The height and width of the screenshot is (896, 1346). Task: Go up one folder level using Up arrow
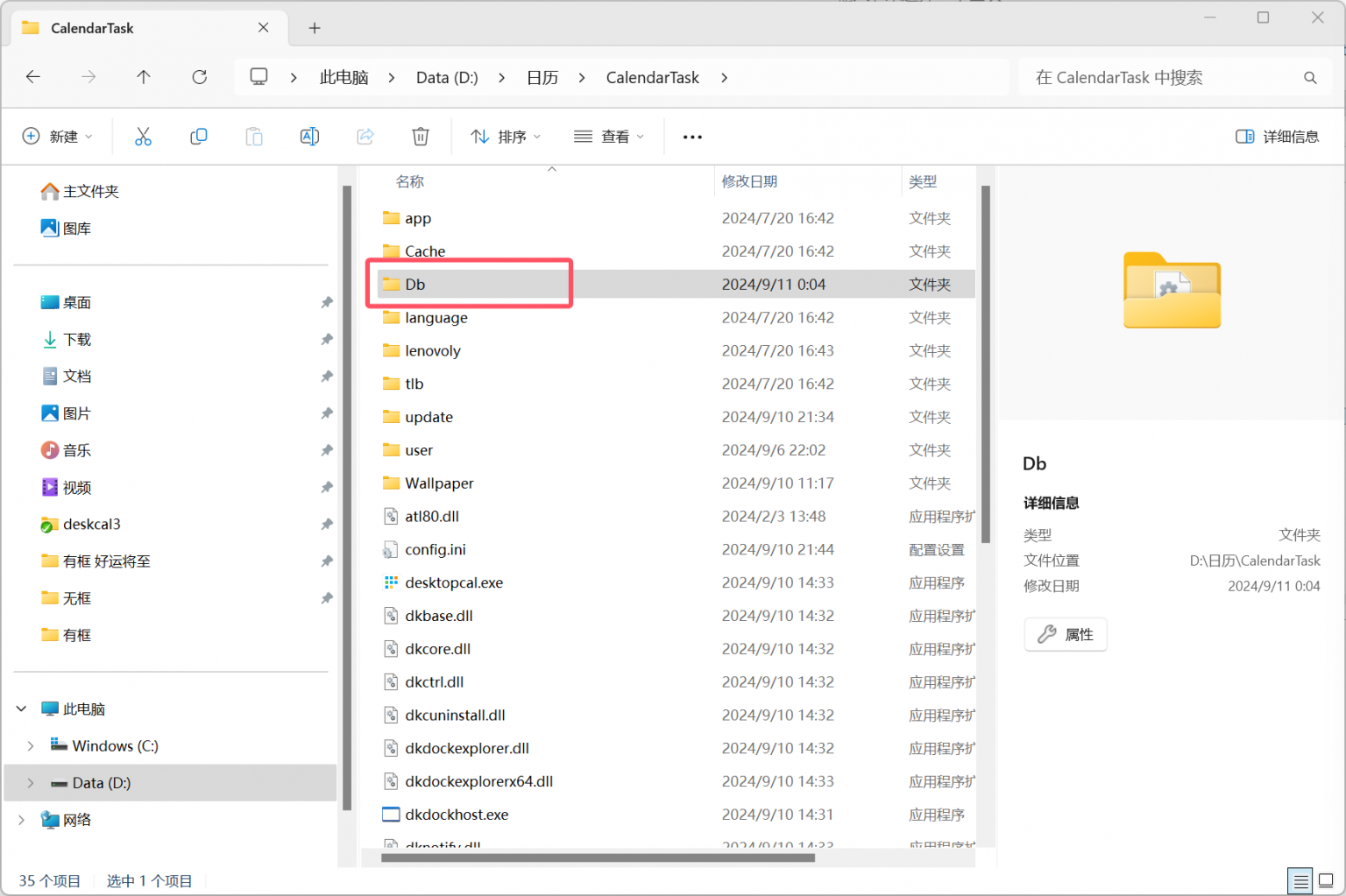point(144,77)
